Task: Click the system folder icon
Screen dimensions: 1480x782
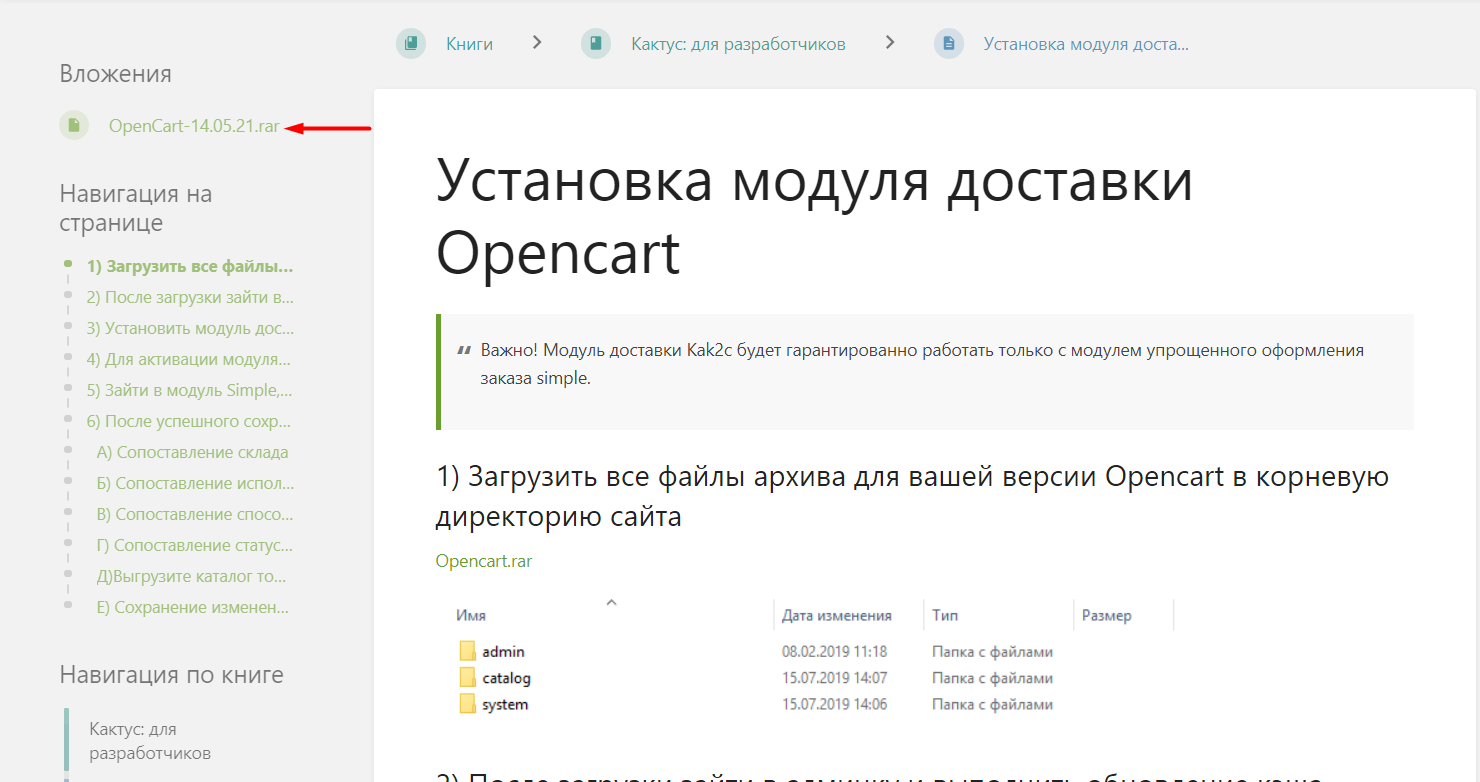Action: point(467,704)
